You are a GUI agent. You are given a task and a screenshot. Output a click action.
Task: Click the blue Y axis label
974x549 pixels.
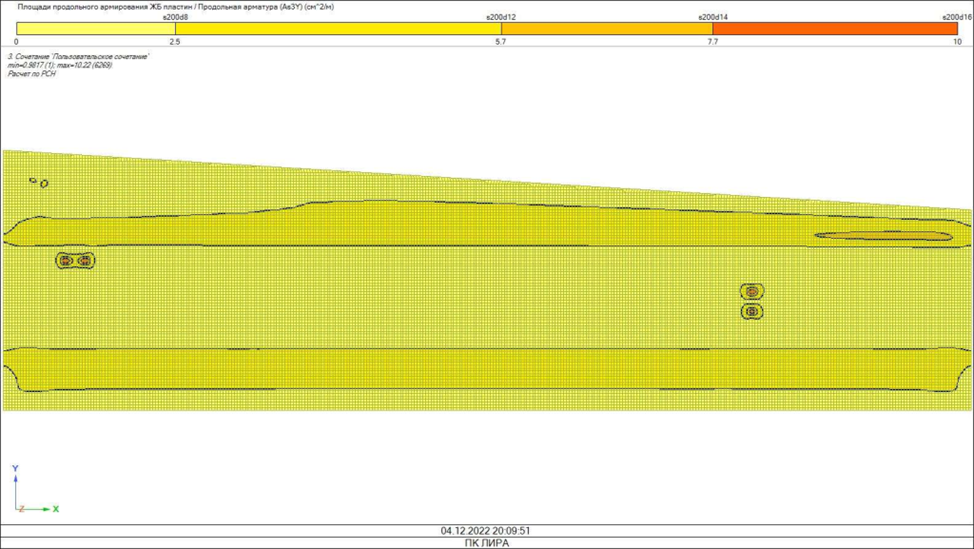15,468
